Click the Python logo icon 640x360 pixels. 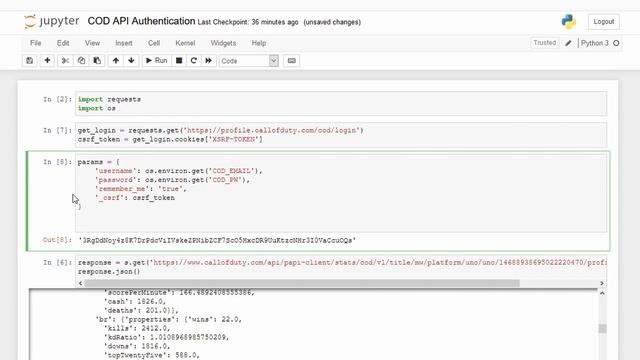point(569,22)
